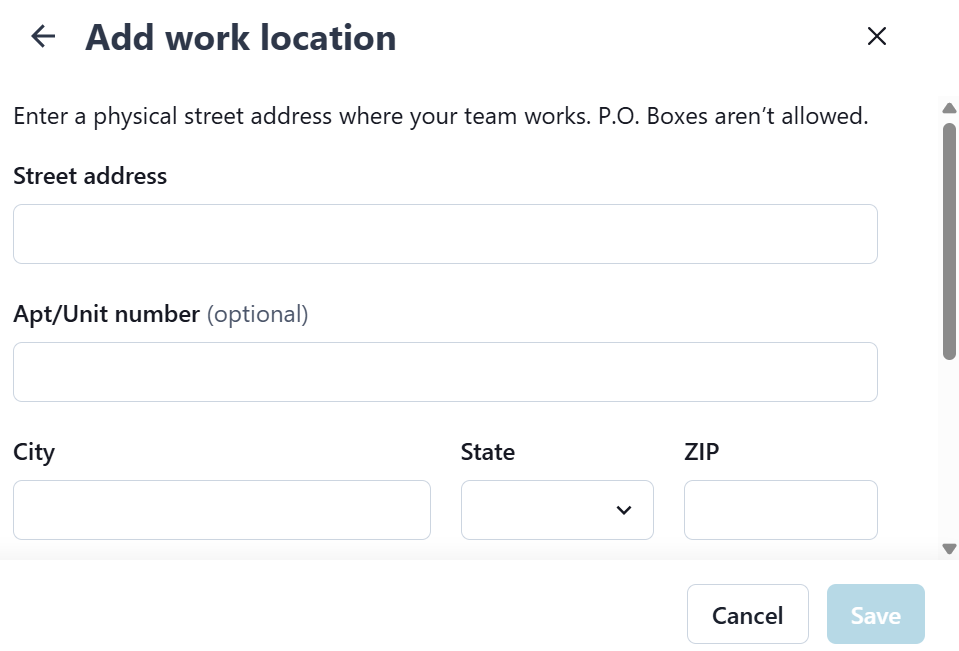This screenshot has height=651, width=959.
Task: Focus the Apt/Unit number text box
Action: coord(445,372)
